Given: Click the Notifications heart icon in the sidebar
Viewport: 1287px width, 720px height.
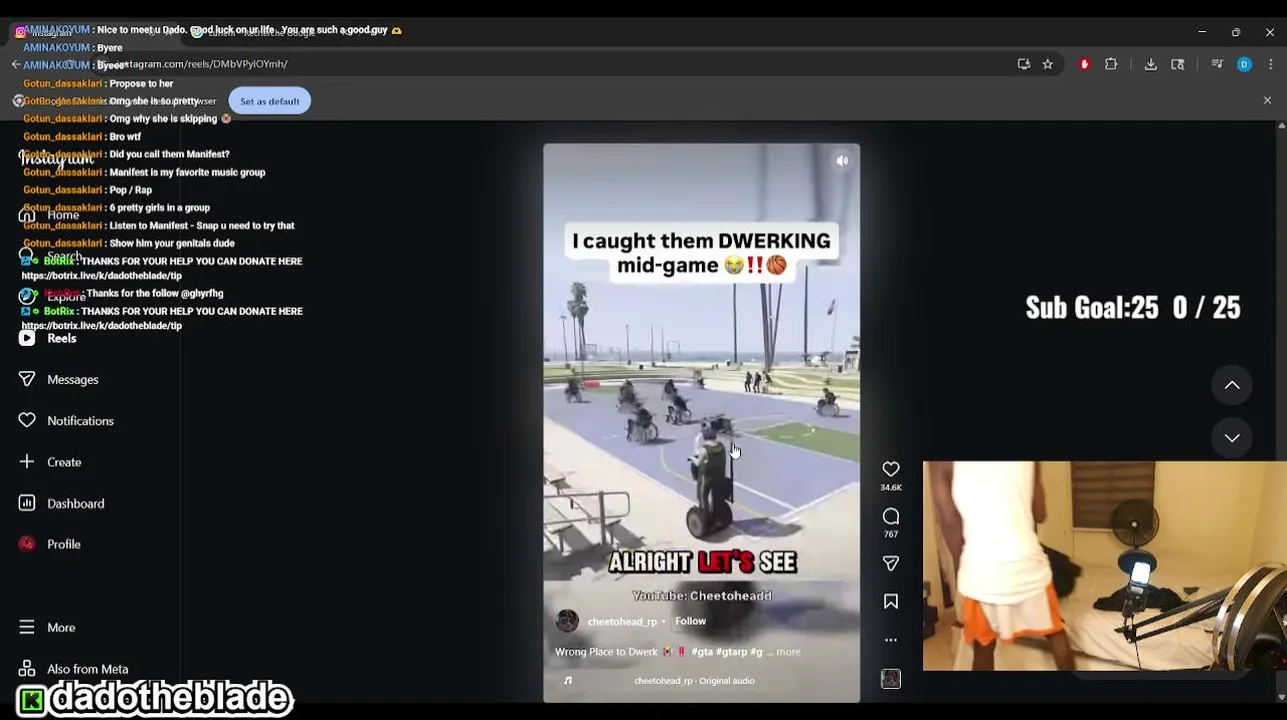Looking at the screenshot, I should tap(27, 421).
